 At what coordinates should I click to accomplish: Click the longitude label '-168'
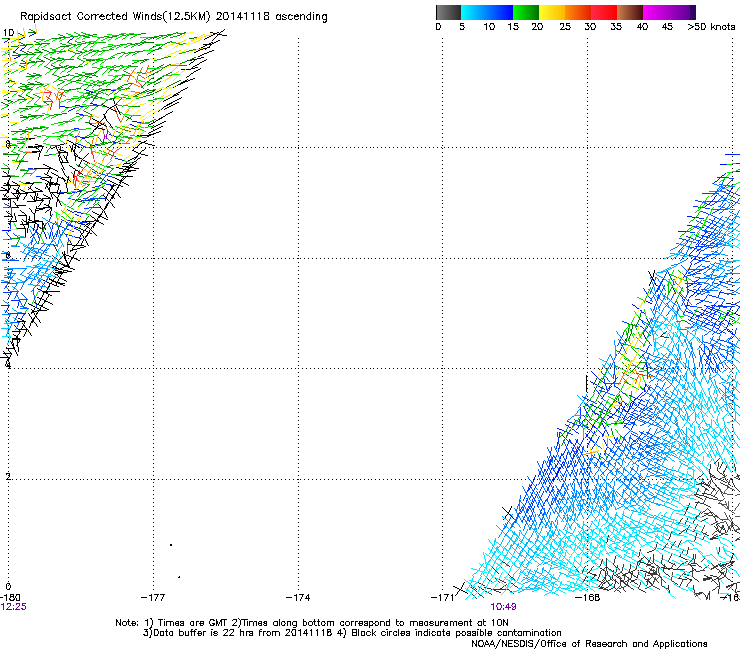click(588, 598)
